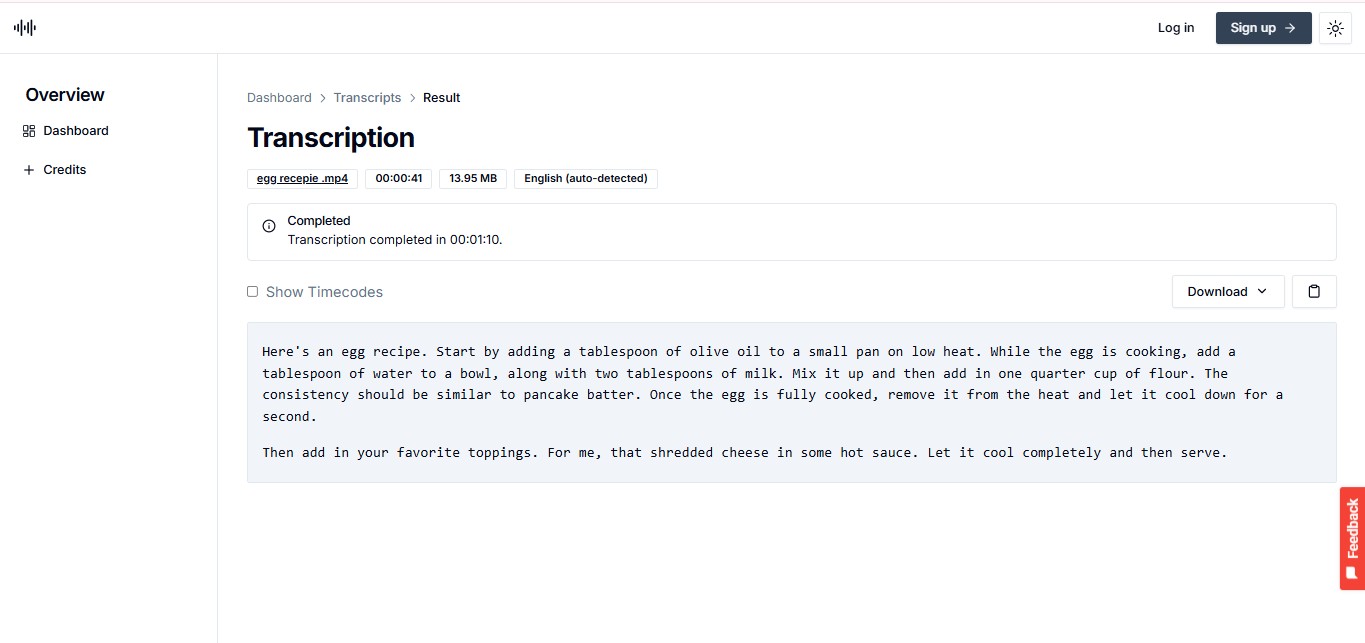This screenshot has width=1365, height=643.
Task: Select the Result breadcrumb item
Action: [x=441, y=98]
